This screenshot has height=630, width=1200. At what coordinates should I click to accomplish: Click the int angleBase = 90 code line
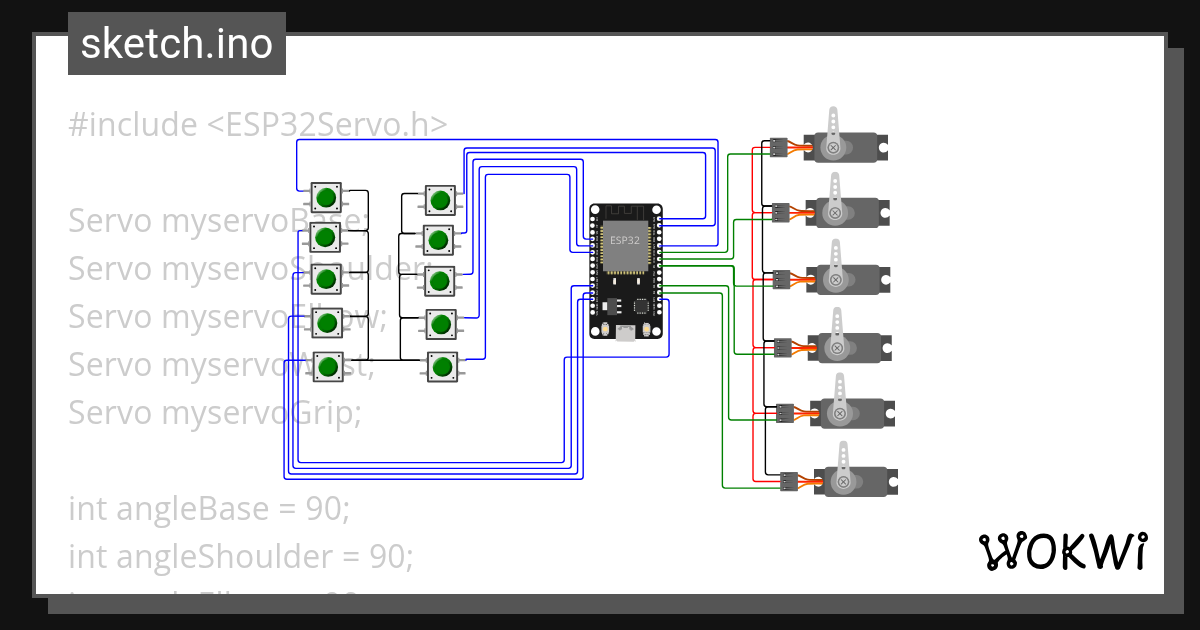[x=209, y=508]
